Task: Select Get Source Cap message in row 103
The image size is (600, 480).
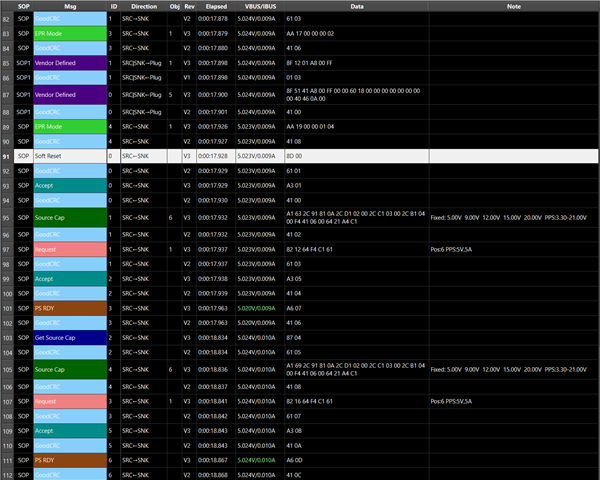Action: click(x=70, y=338)
